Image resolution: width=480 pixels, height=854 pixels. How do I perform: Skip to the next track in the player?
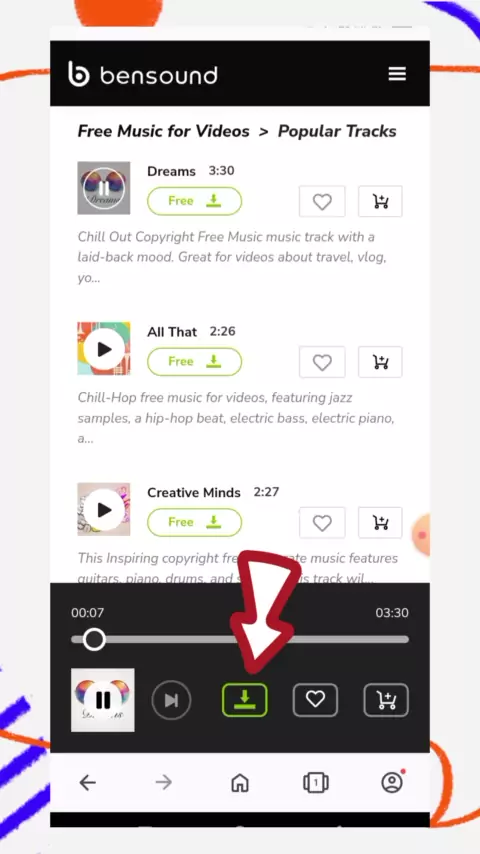pyautogui.click(x=171, y=700)
